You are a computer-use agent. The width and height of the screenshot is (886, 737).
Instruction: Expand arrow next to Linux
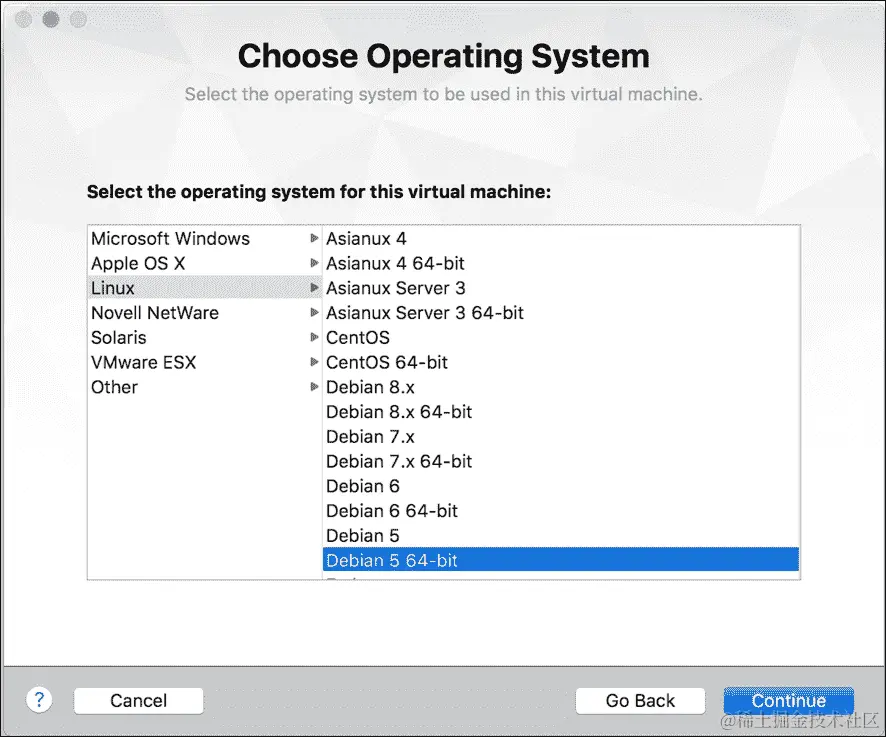click(x=315, y=288)
